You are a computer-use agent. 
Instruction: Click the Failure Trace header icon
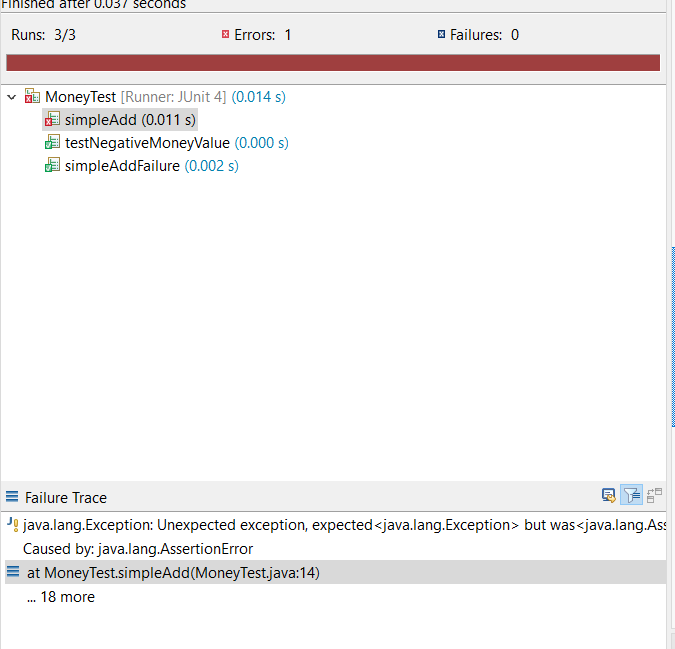click(12, 497)
